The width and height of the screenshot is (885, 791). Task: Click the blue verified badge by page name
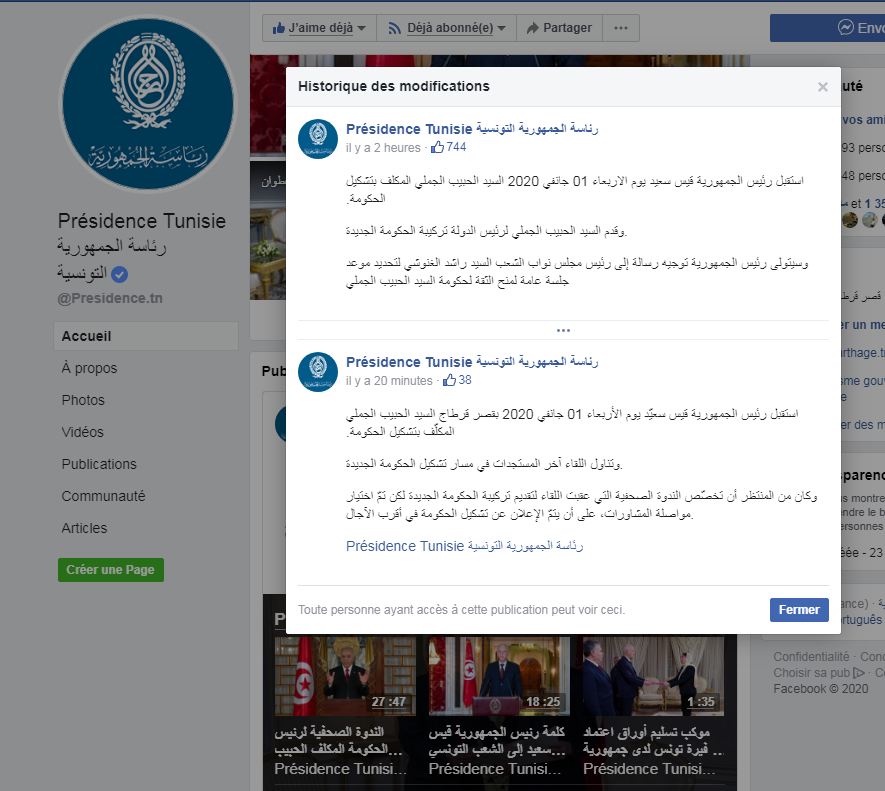tap(119, 274)
